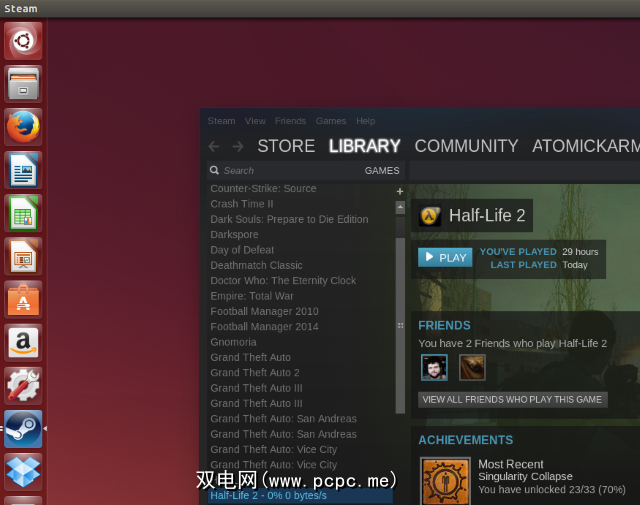Viewport: 640px width, 505px height.
Task: Open the Steam menu
Action: [221, 121]
